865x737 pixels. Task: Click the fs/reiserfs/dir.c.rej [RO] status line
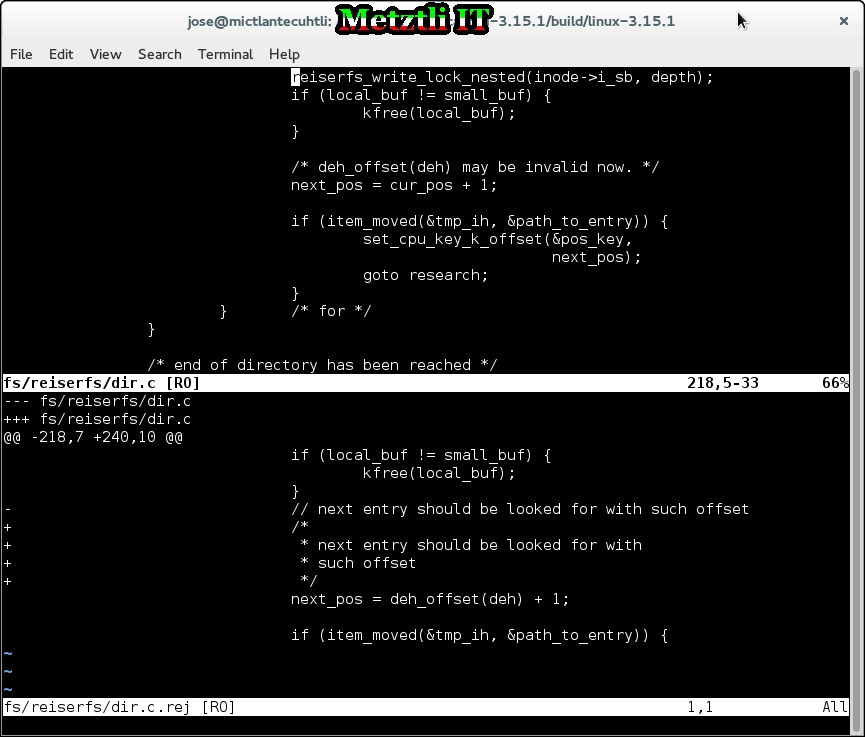pyautogui.click(x=426, y=707)
